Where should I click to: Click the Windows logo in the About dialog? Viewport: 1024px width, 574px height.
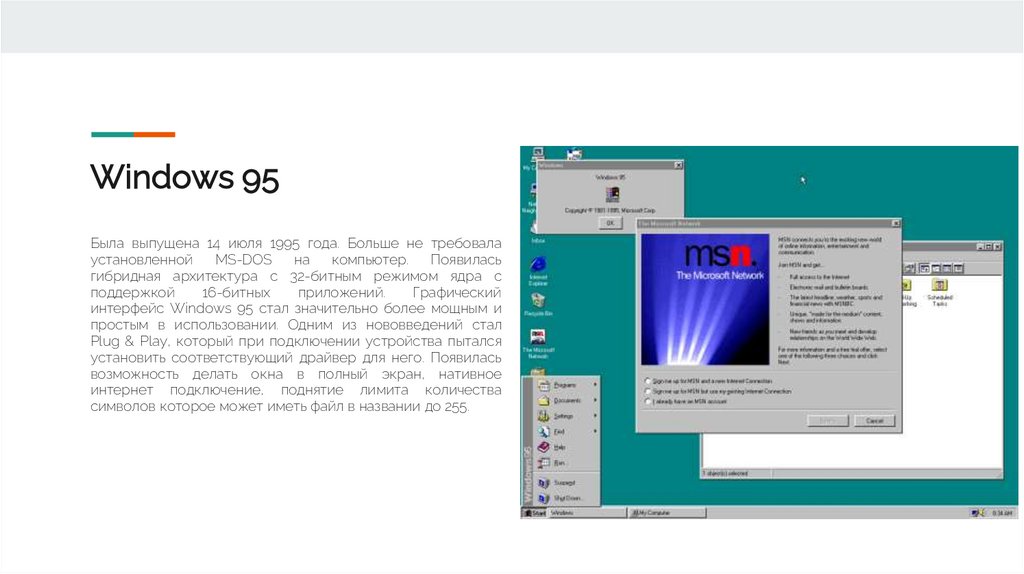pos(612,194)
